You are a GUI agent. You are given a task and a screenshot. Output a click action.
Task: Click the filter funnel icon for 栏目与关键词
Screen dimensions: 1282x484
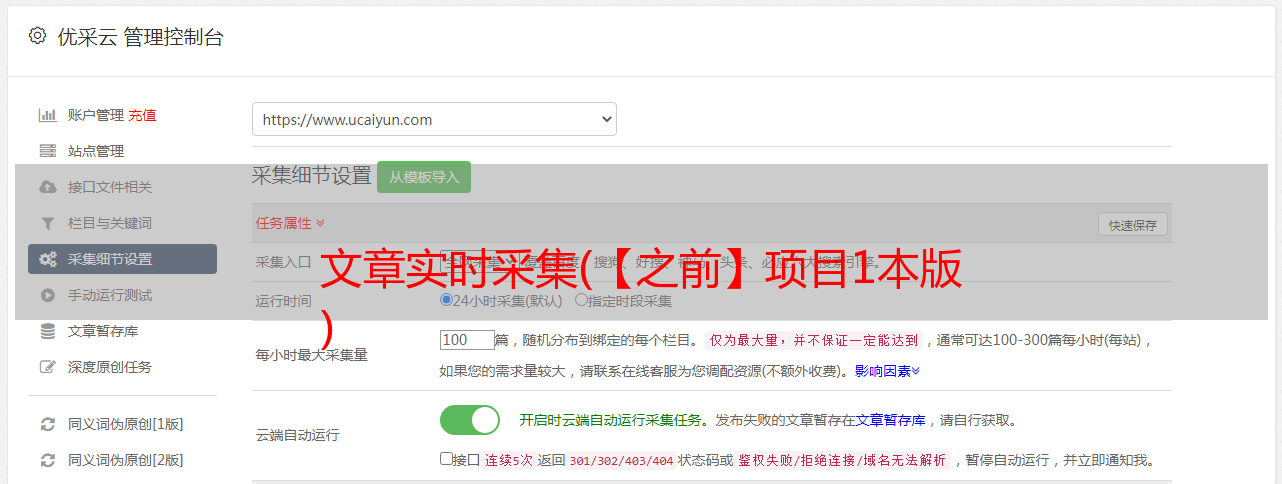click(47, 223)
